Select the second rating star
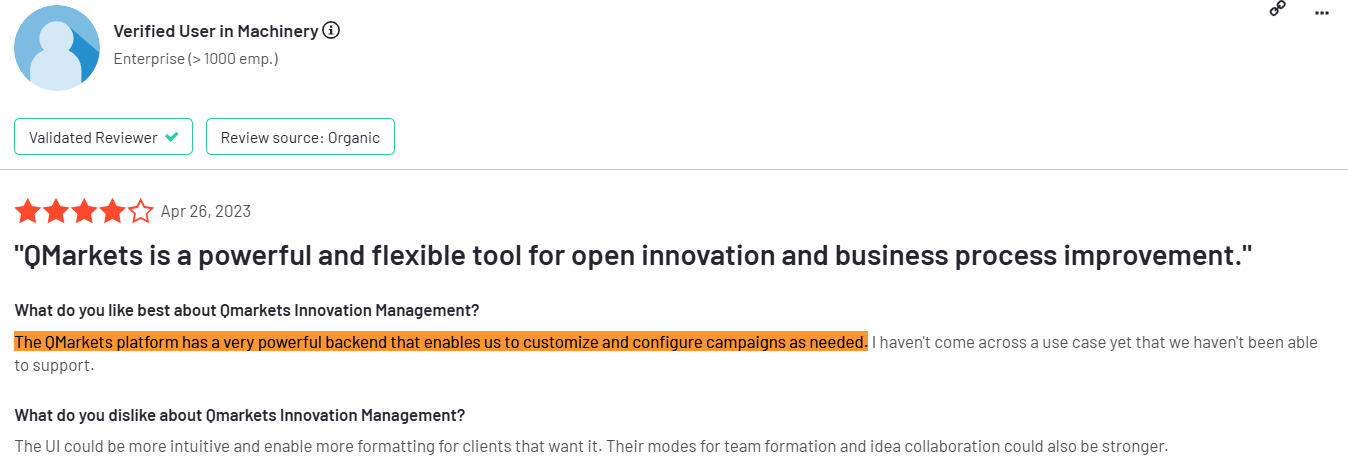 (x=56, y=211)
